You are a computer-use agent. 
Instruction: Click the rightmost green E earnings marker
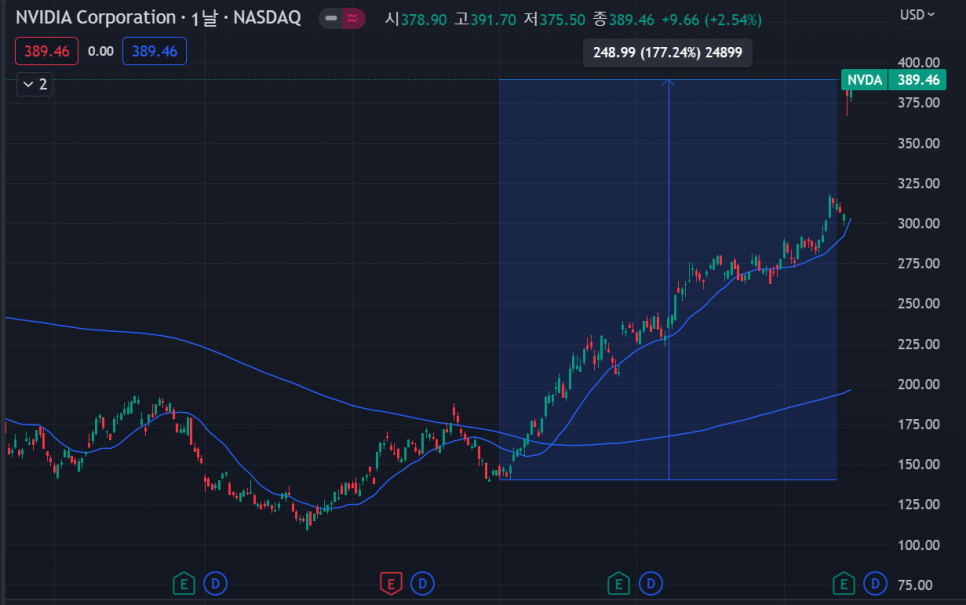tap(843, 583)
